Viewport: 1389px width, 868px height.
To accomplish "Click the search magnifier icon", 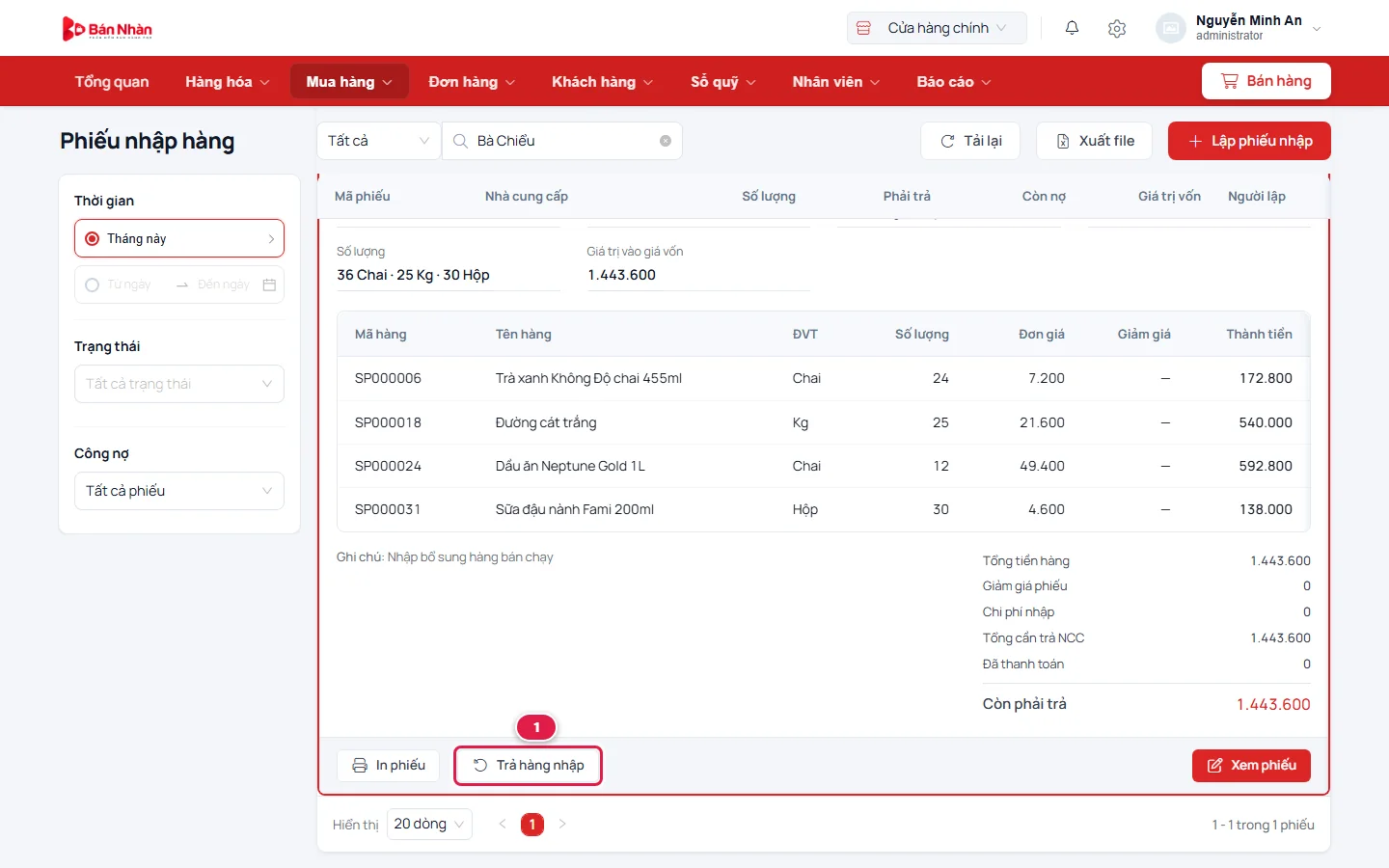I will coord(460,141).
